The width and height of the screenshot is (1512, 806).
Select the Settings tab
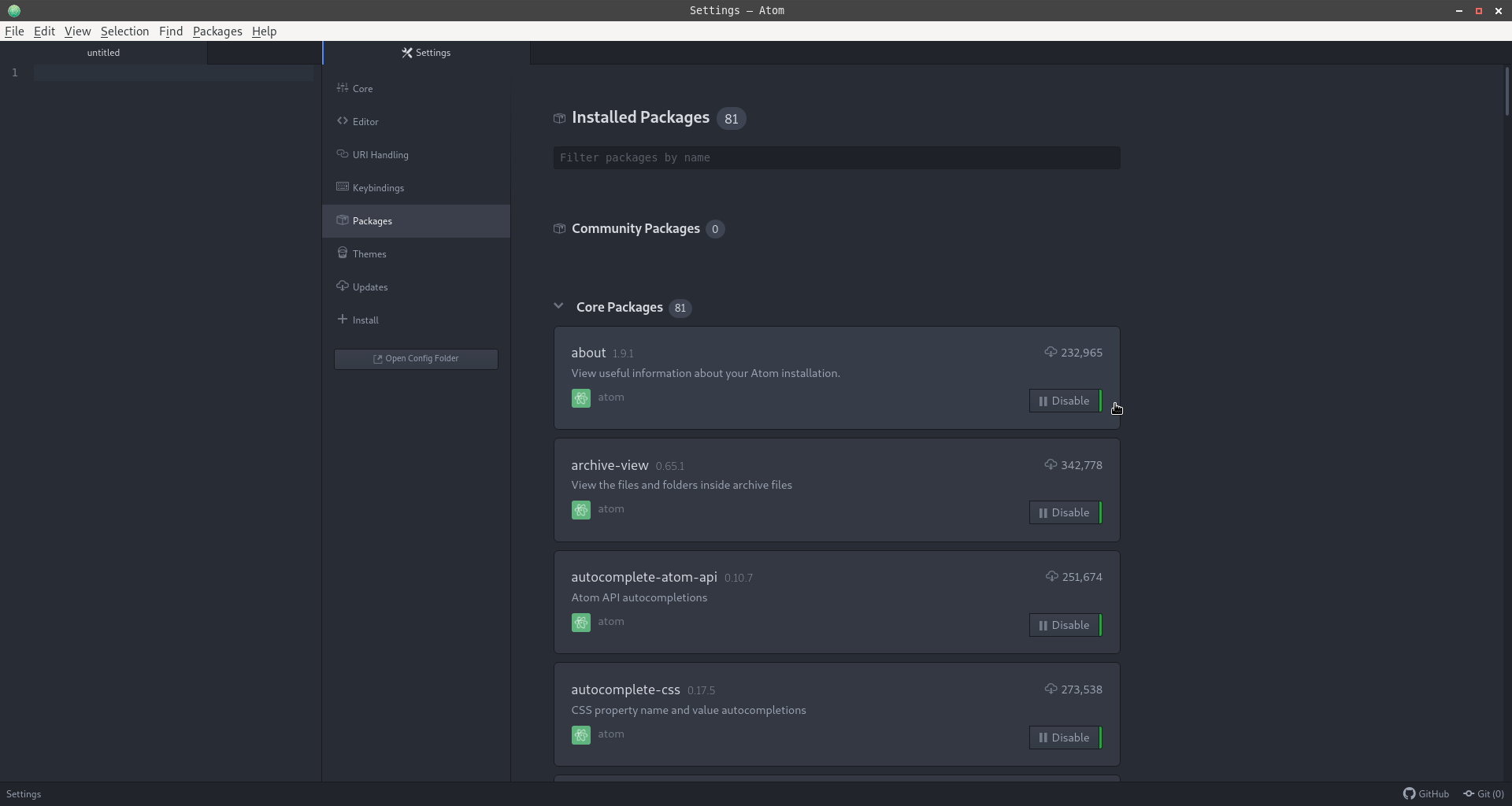(426, 53)
